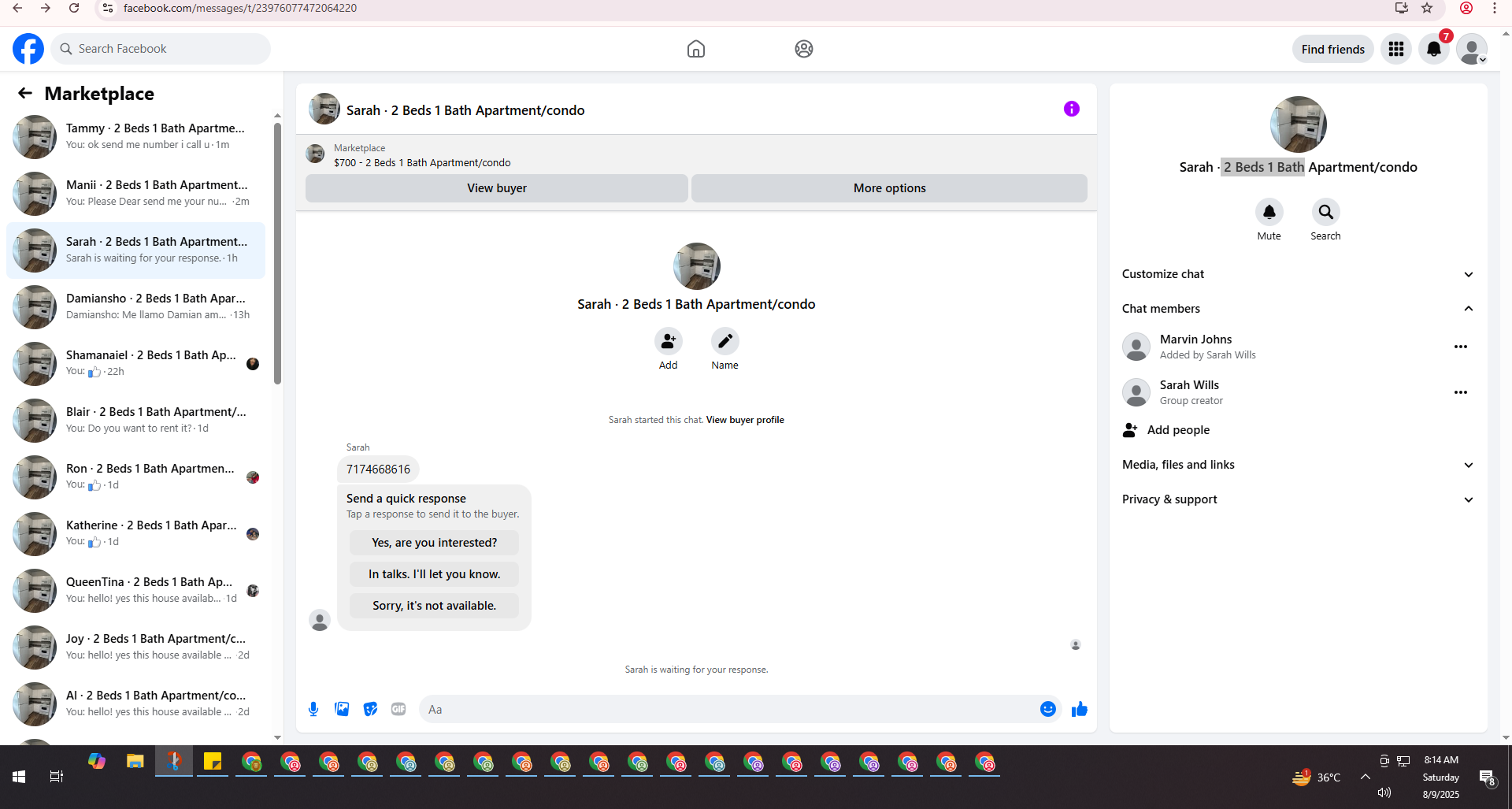Click the Facebook logo icon
The height and width of the screenshot is (809, 1512).
(x=28, y=49)
